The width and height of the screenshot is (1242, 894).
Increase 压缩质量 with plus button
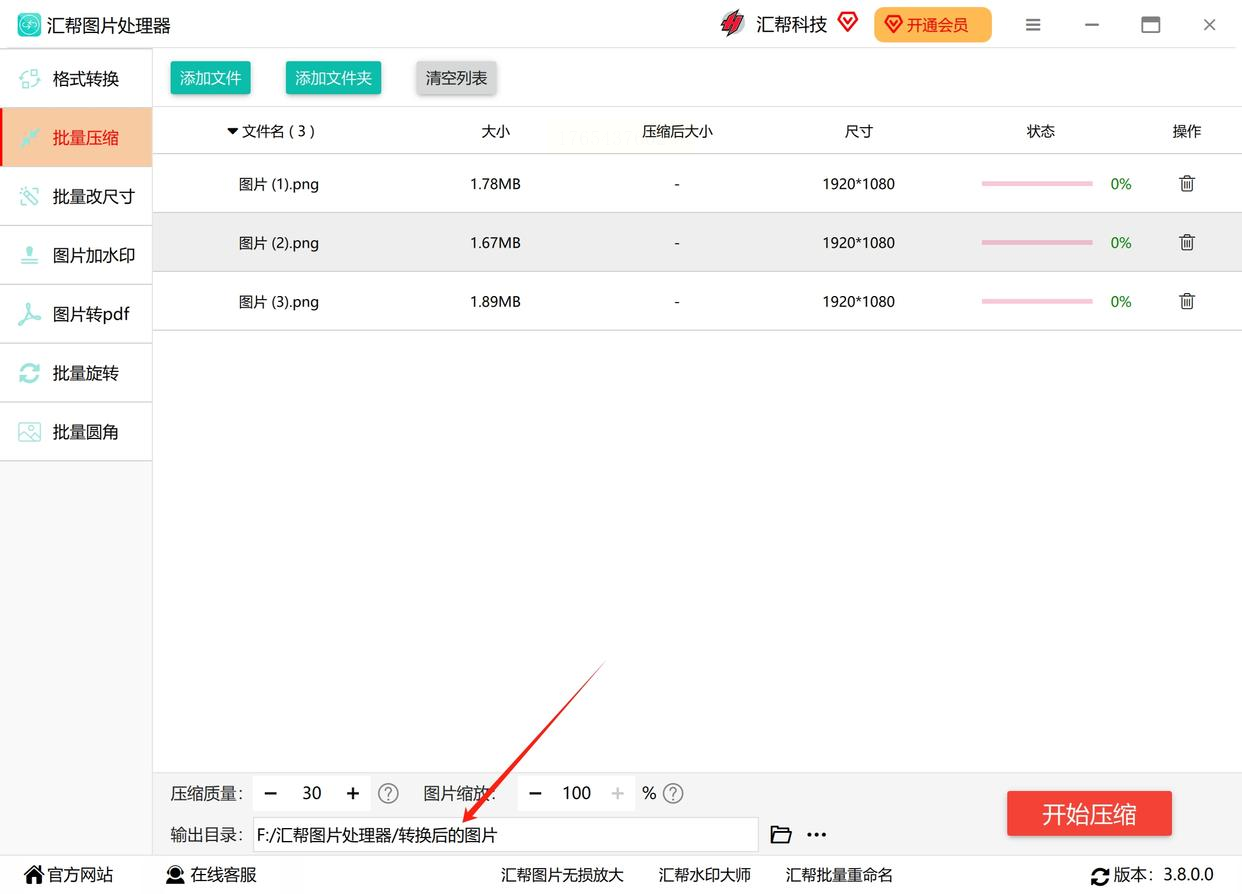click(x=353, y=793)
